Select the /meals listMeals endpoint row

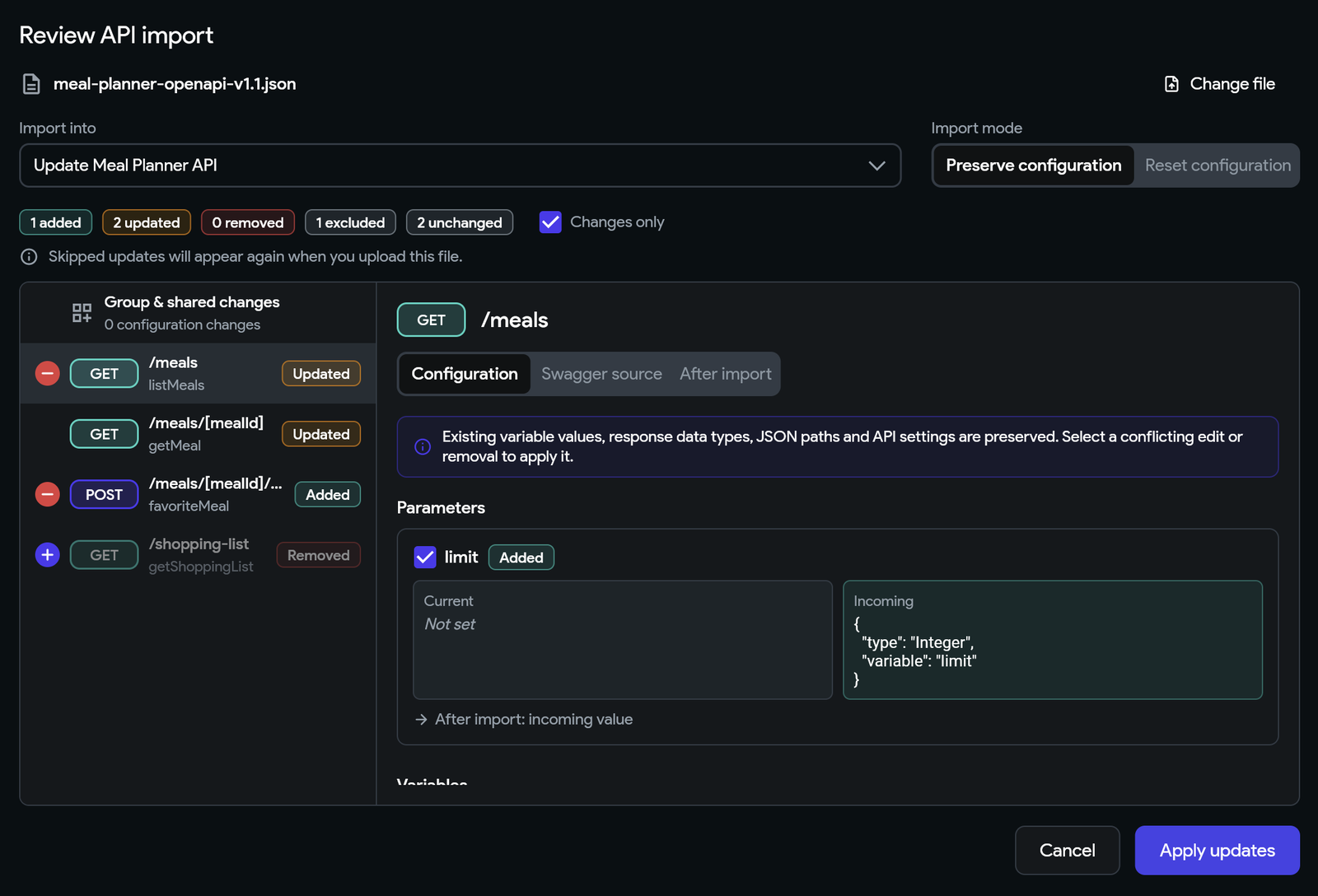click(198, 374)
